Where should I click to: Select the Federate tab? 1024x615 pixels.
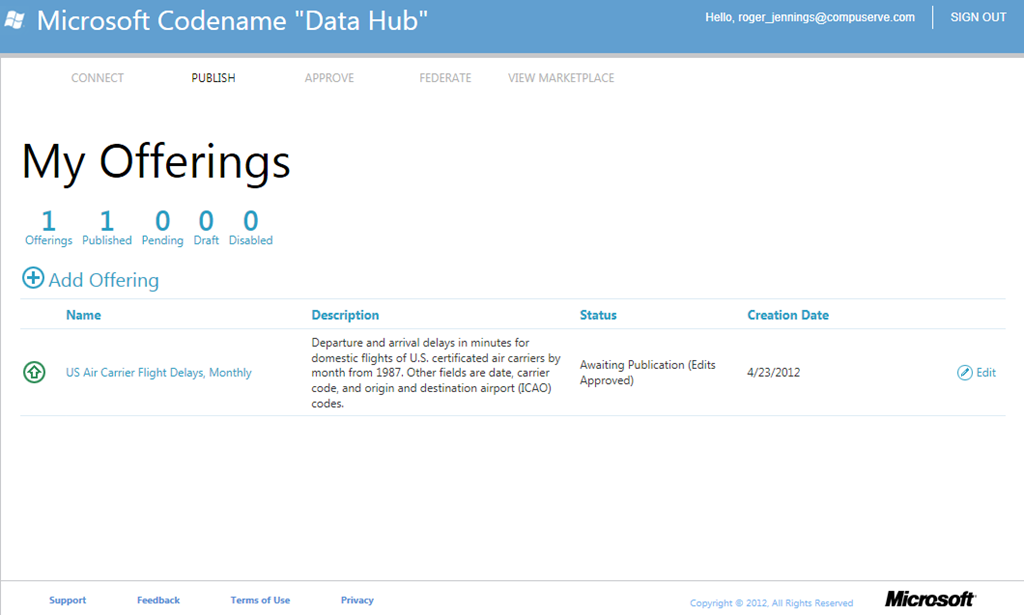tap(445, 78)
